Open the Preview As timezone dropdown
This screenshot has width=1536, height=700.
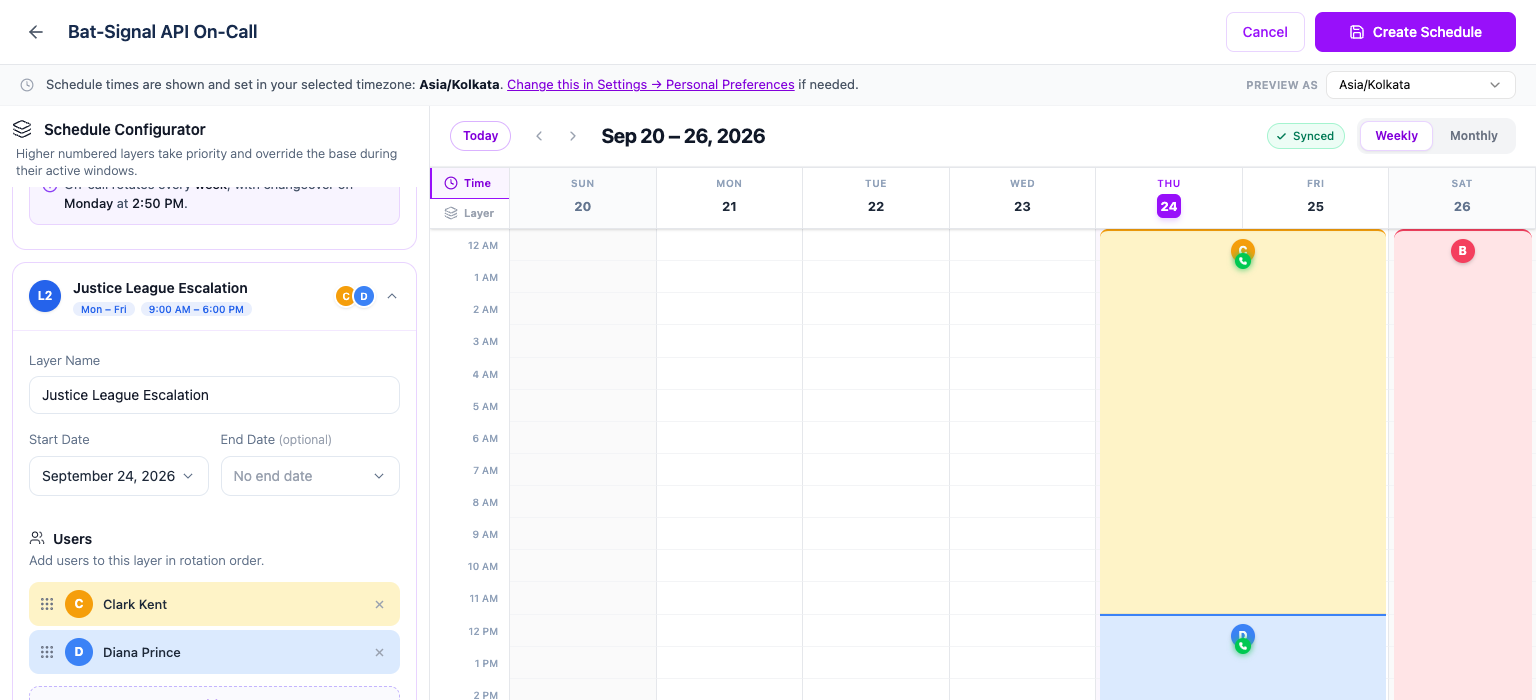[x=1420, y=85]
